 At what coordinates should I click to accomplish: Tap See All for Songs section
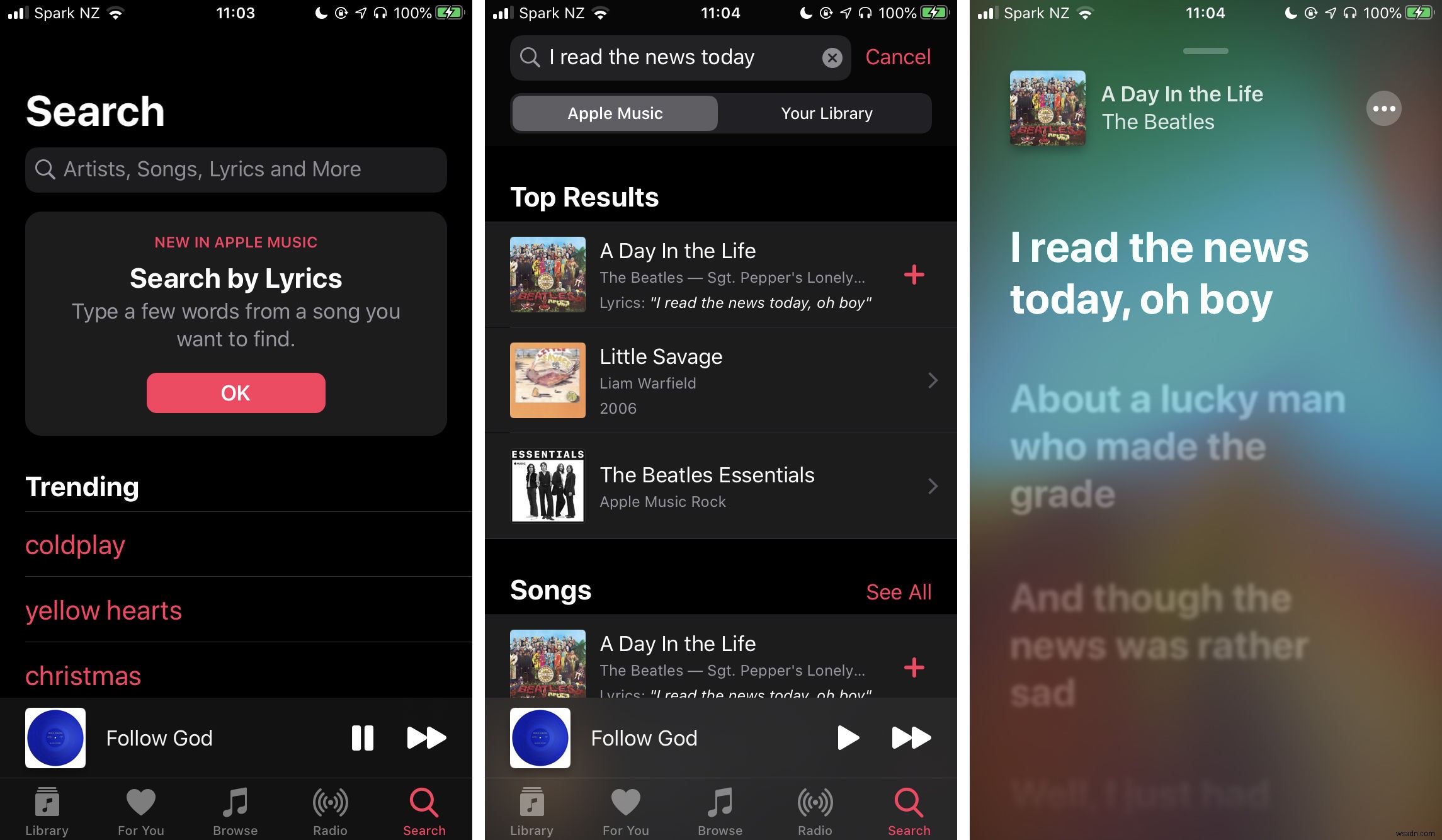coord(898,592)
